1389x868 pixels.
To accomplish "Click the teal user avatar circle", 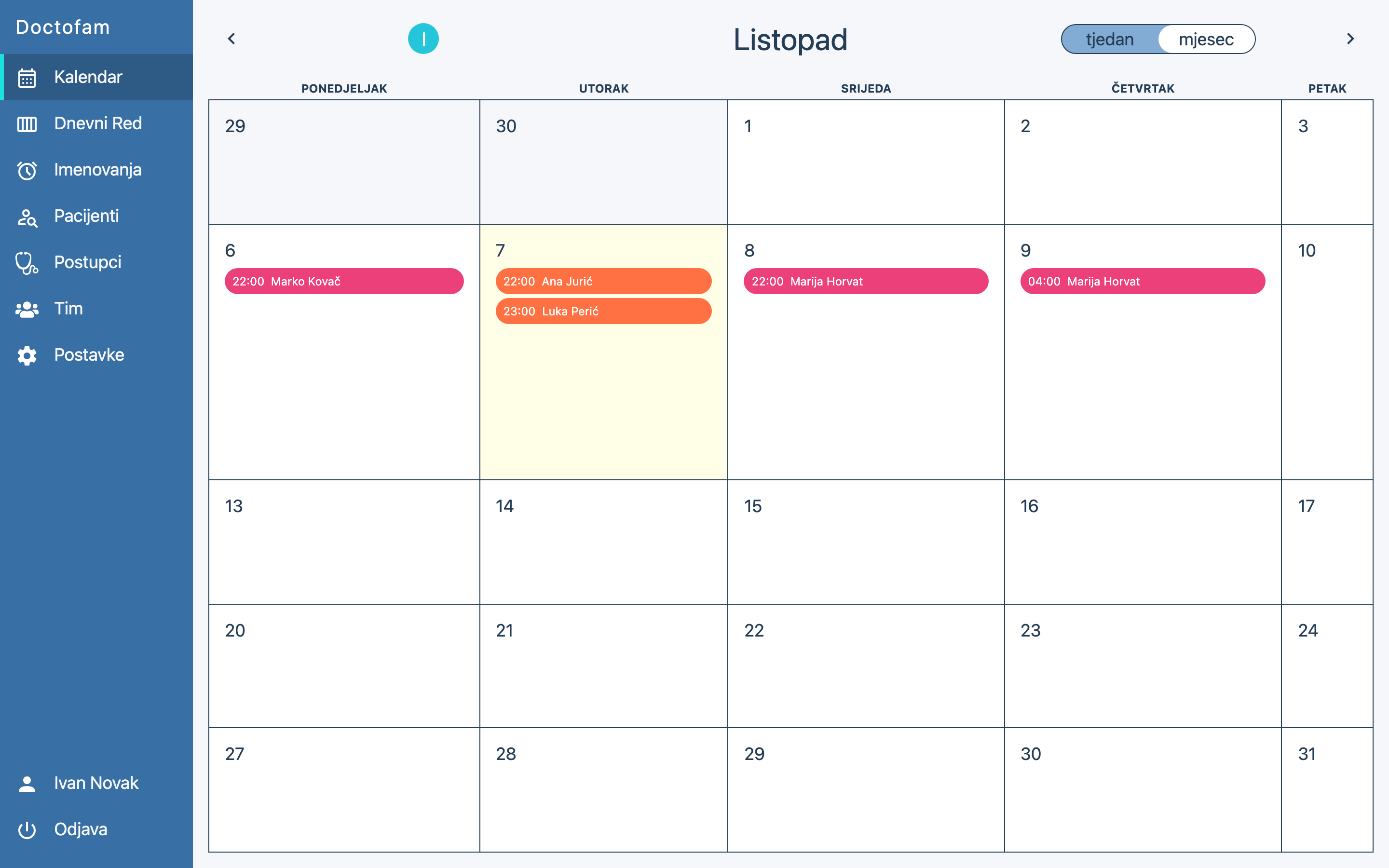I will 423,39.
